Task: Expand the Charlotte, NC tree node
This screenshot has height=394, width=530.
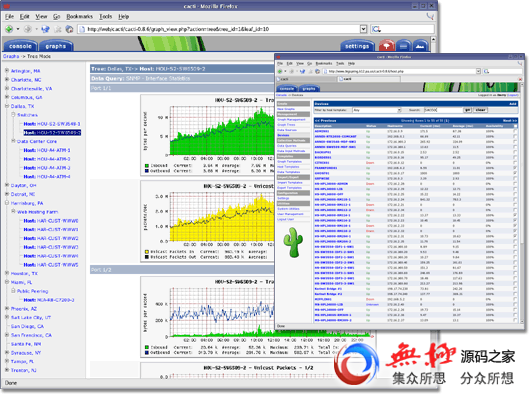Action: coord(7,79)
